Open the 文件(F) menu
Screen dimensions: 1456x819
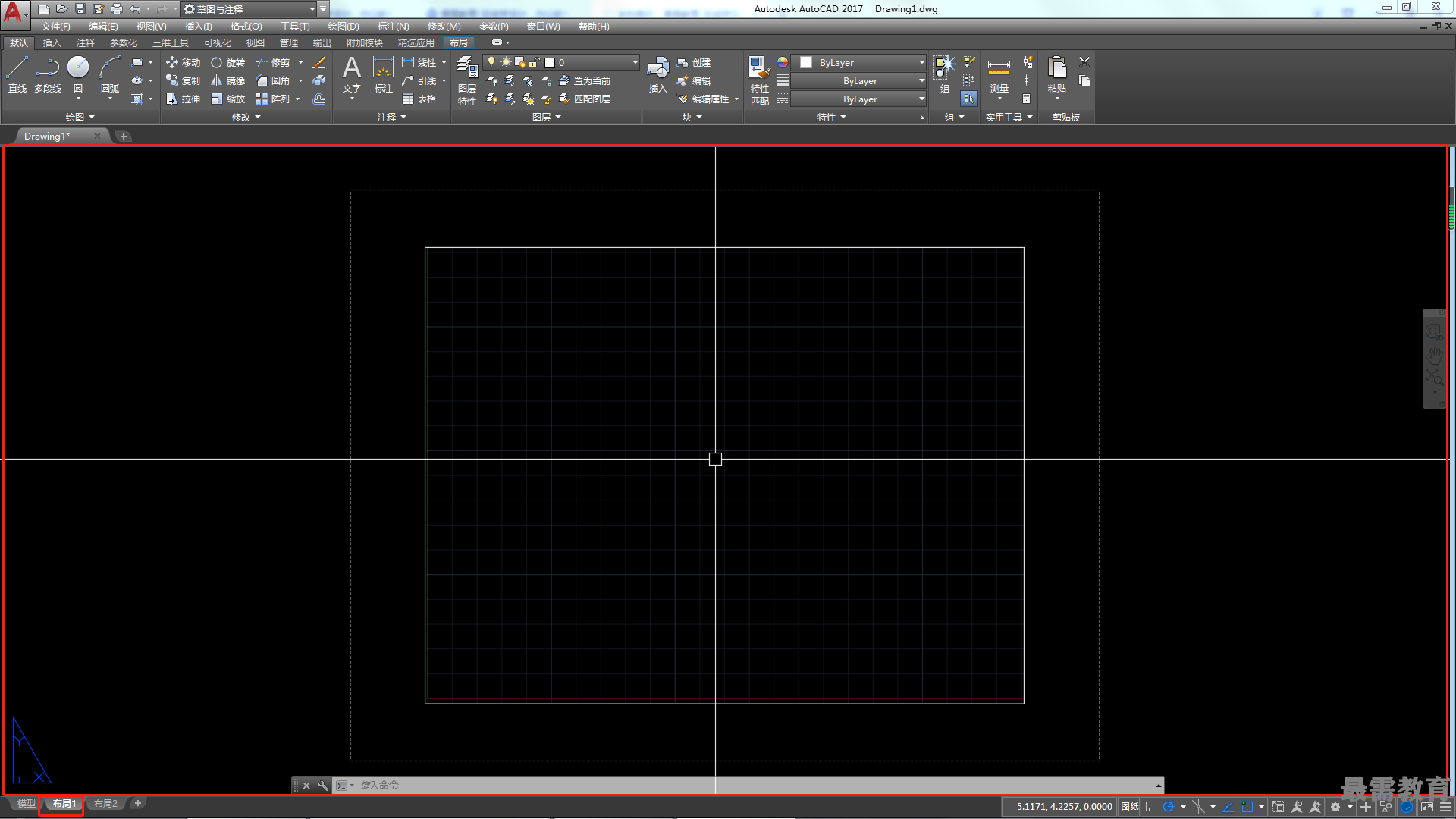coord(55,27)
